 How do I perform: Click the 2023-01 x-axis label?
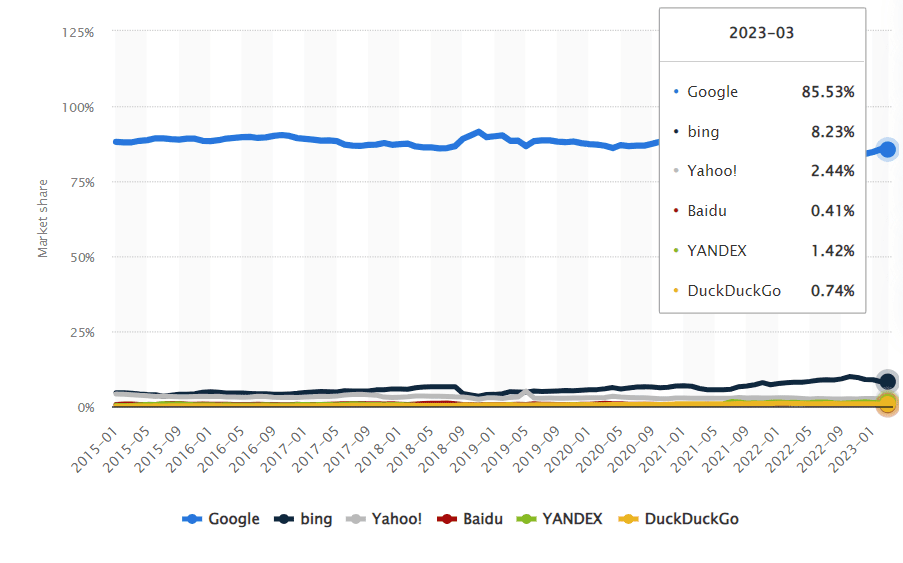[851, 451]
